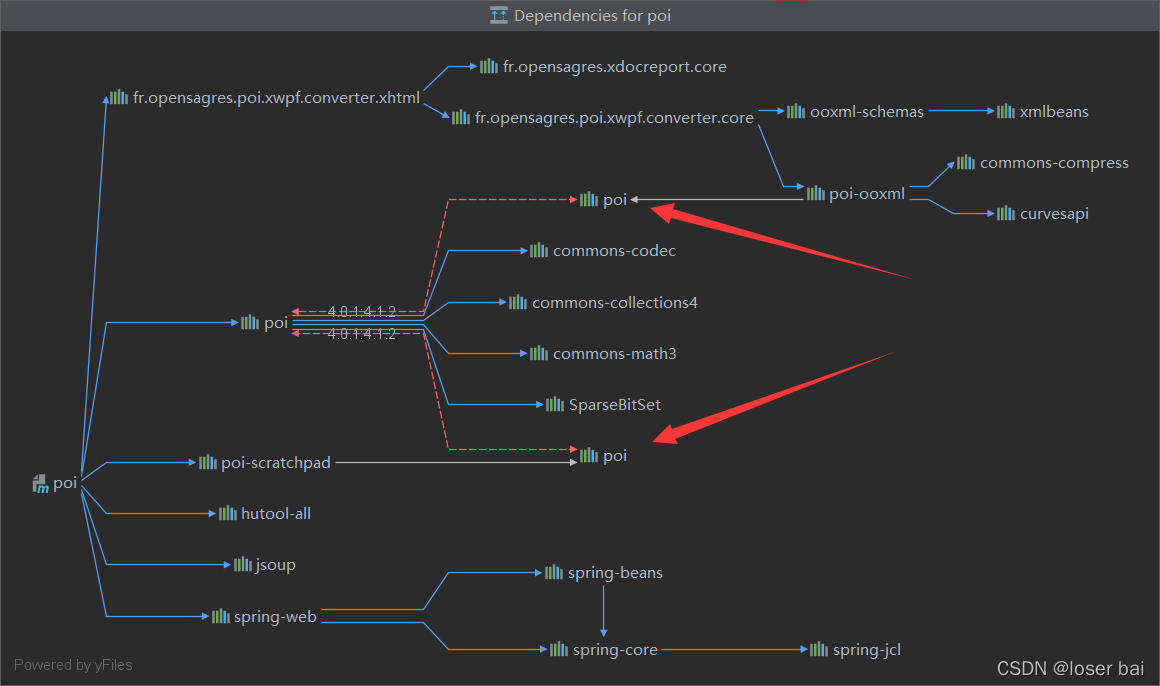Viewport: 1160px width, 686px height.
Task: Click the xmlbeans library icon
Action: pyautogui.click(x=1004, y=111)
